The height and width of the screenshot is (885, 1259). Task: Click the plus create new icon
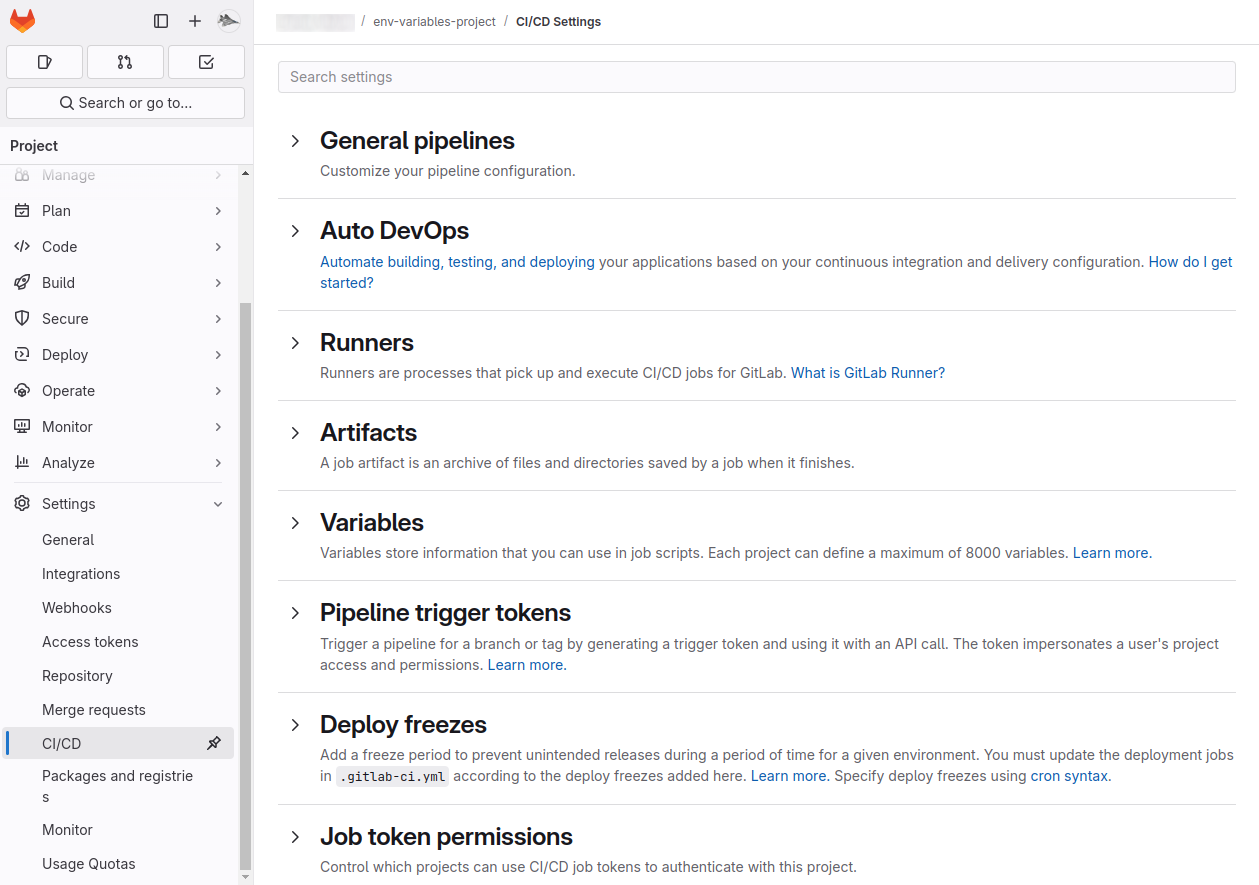[x=195, y=21]
